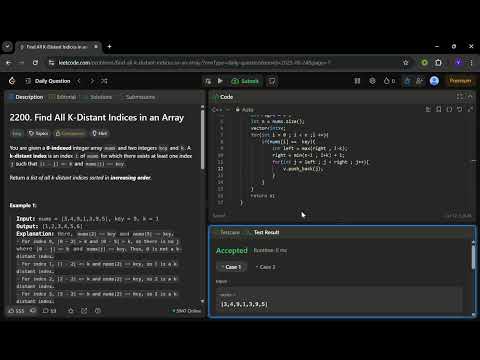Toggle the Auto setting in the editor
Viewport: 480px width, 360px height.
[x=245, y=110]
